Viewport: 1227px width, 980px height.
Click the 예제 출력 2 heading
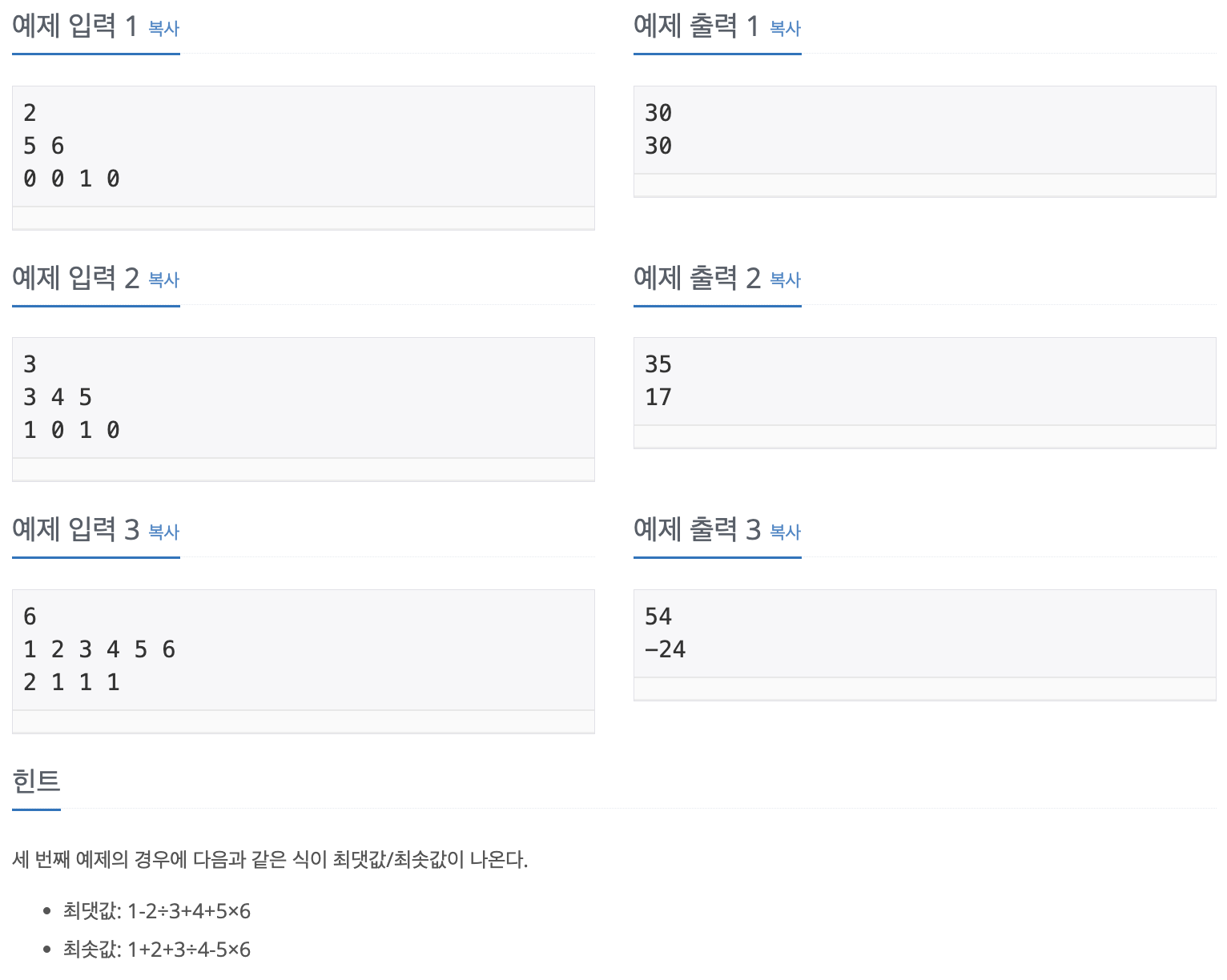697,278
